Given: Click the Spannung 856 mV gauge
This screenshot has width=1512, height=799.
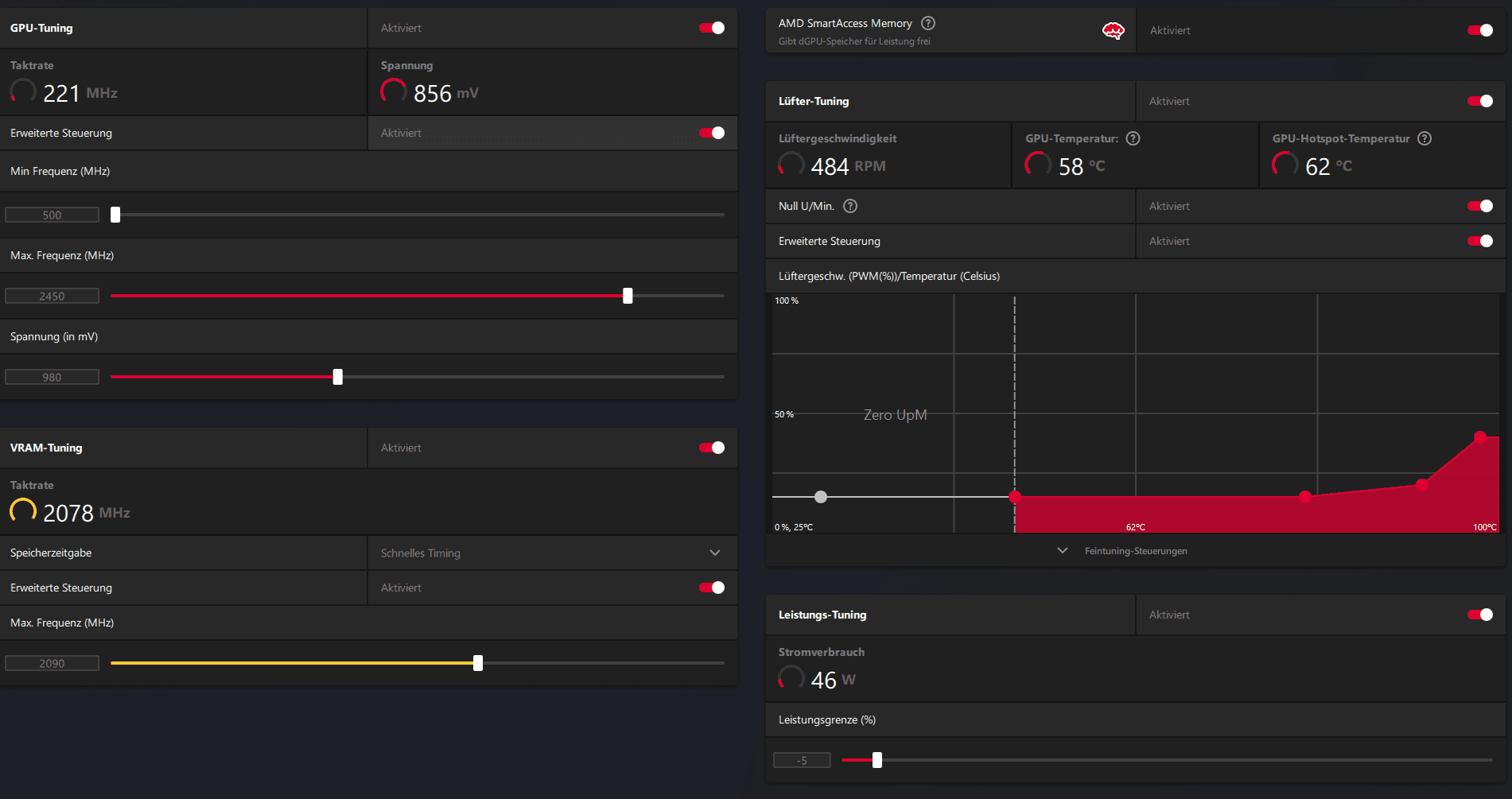Looking at the screenshot, I should pos(394,92).
